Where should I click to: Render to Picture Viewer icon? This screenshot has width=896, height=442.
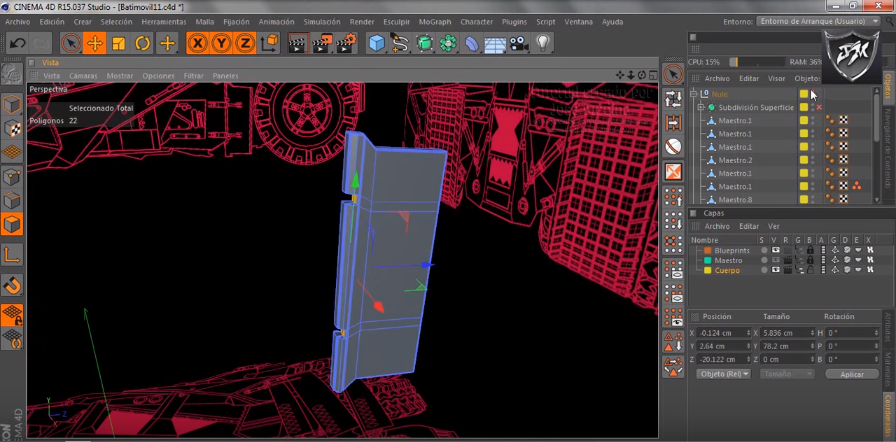[x=322, y=43]
